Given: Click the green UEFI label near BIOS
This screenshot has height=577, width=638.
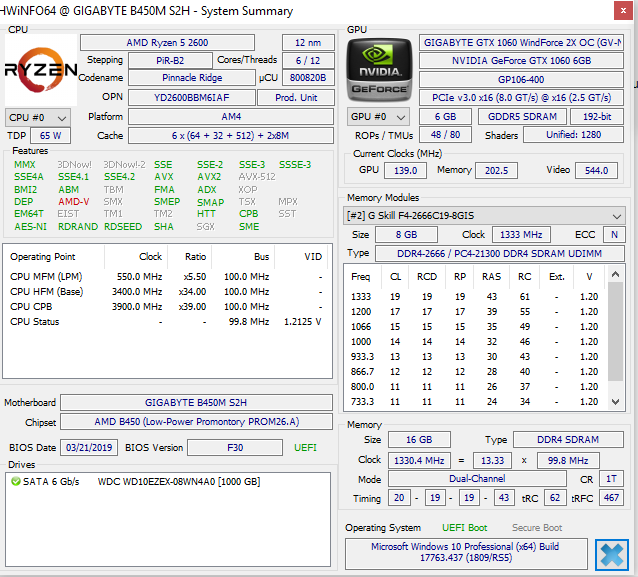Looking at the screenshot, I should pos(305,448).
